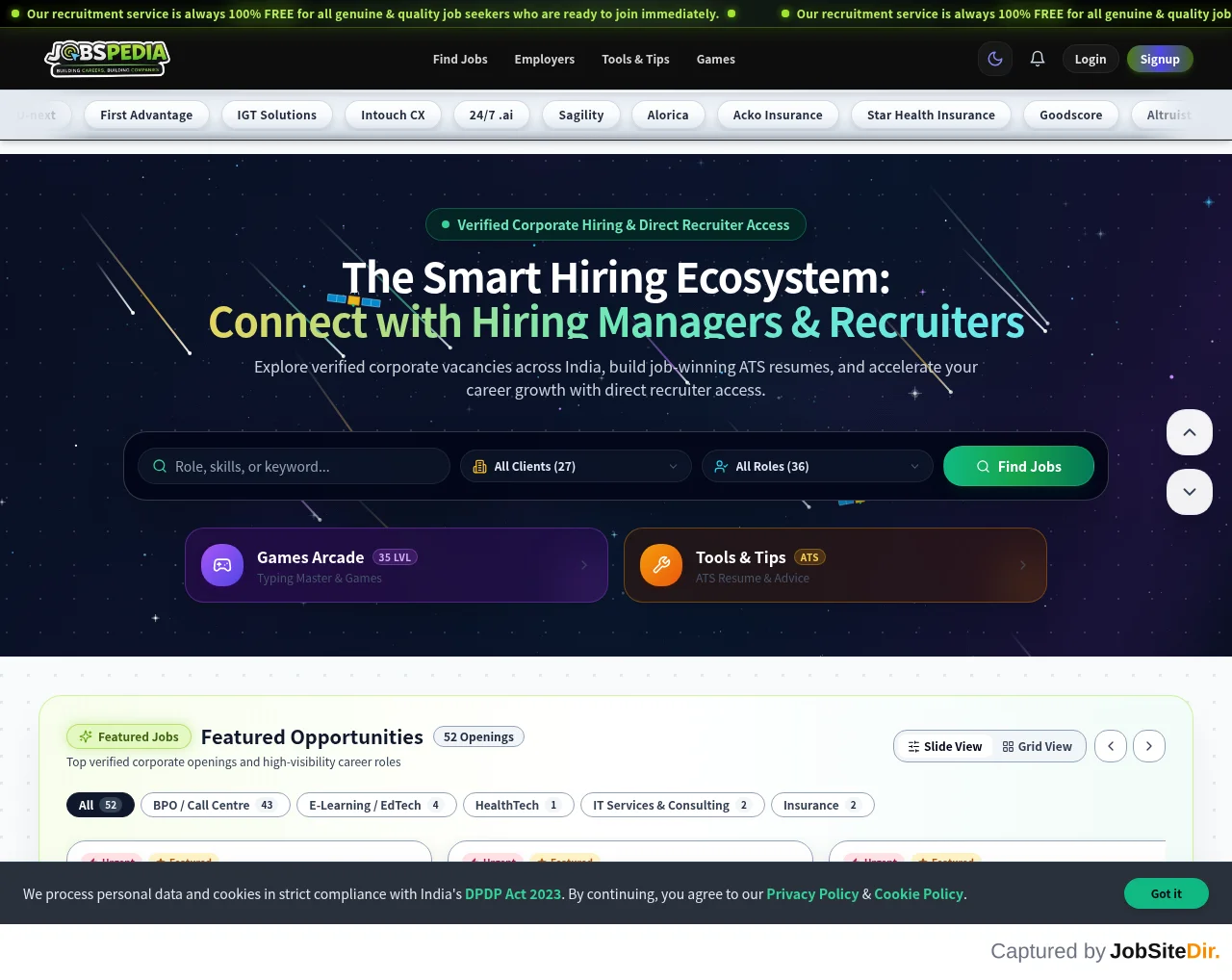
Task: Select the Star Health Insurance chip
Action: (x=931, y=115)
